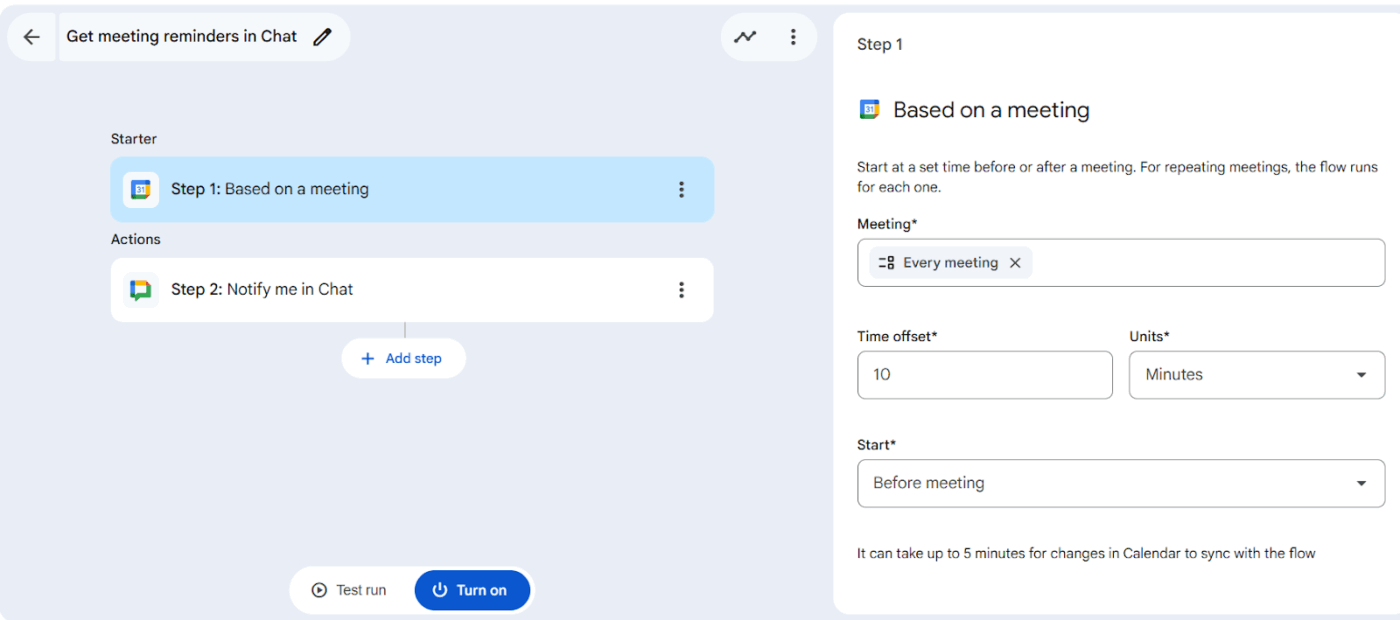Image resolution: width=1400 pixels, height=620 pixels.
Task: Click the pencil icon to rename the flow
Action: (x=322, y=36)
